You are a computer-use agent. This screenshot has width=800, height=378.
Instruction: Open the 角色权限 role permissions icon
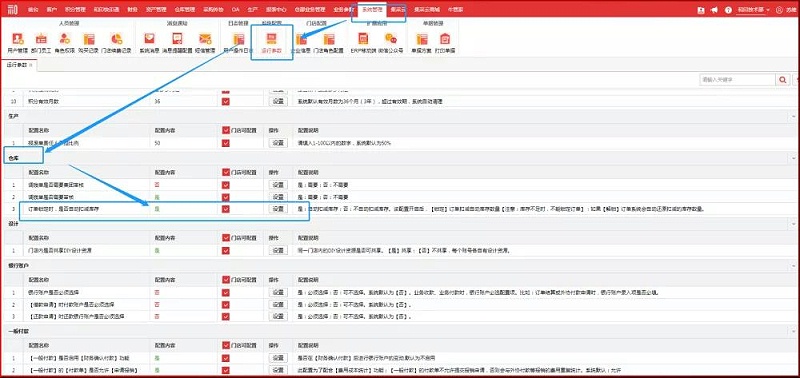tap(65, 43)
